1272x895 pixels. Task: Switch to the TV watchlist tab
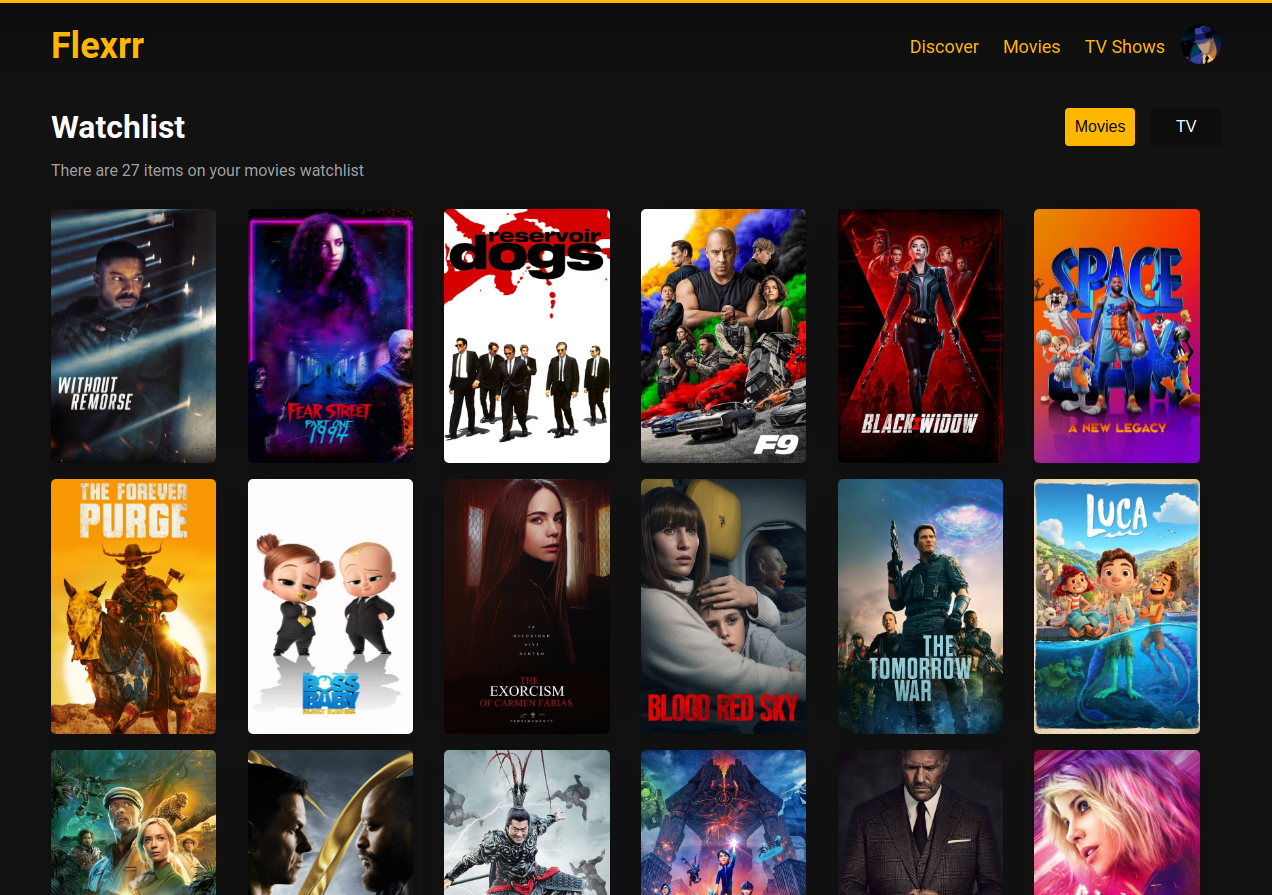pos(1186,127)
